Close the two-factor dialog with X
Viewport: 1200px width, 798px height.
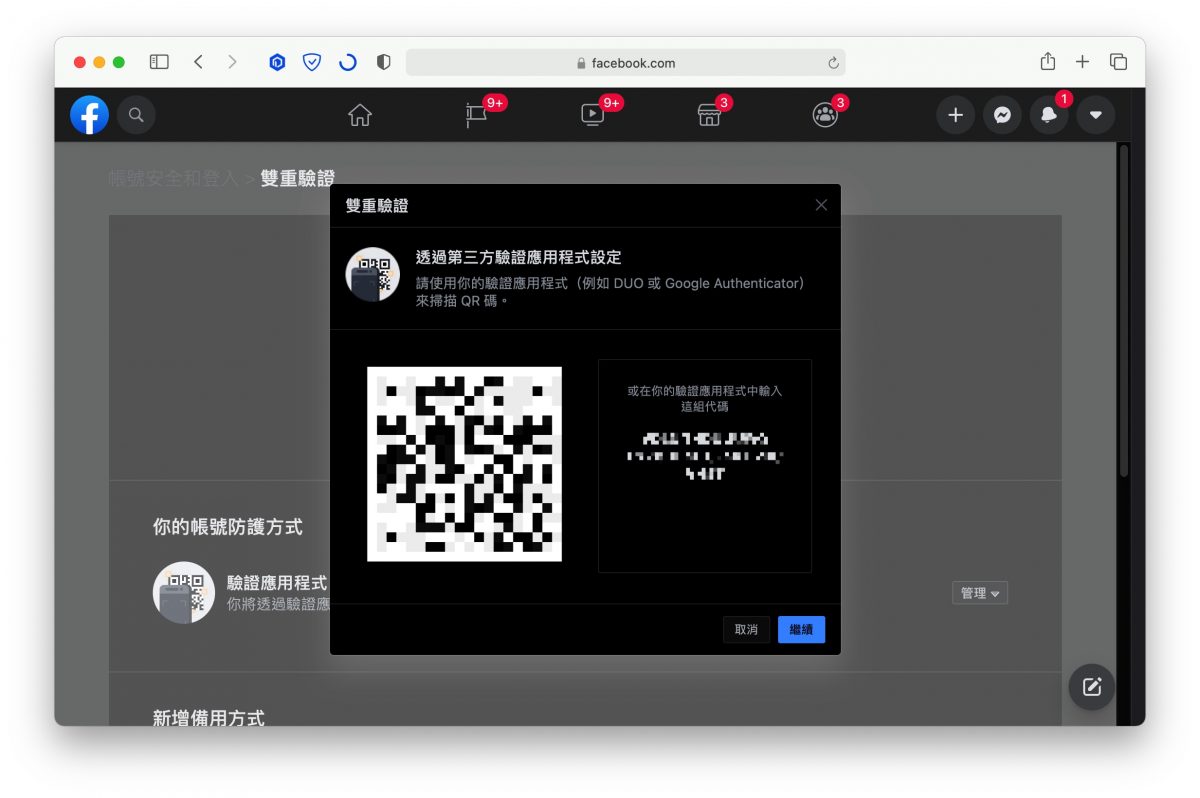pos(821,205)
